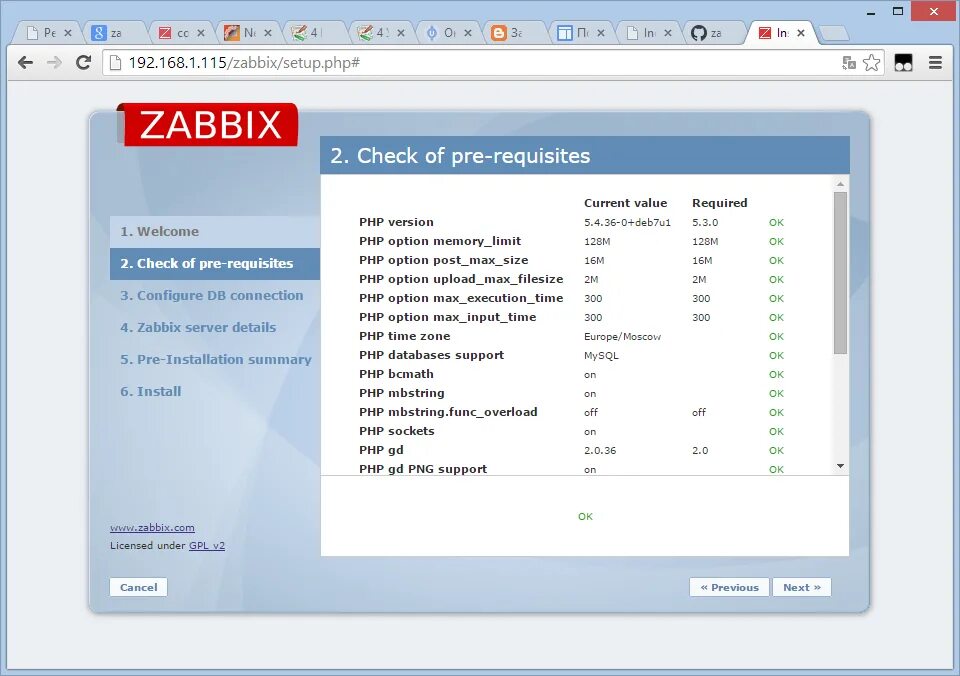This screenshot has height=676, width=960.
Task: Click the 'PHP sockets' label
Action: point(397,431)
